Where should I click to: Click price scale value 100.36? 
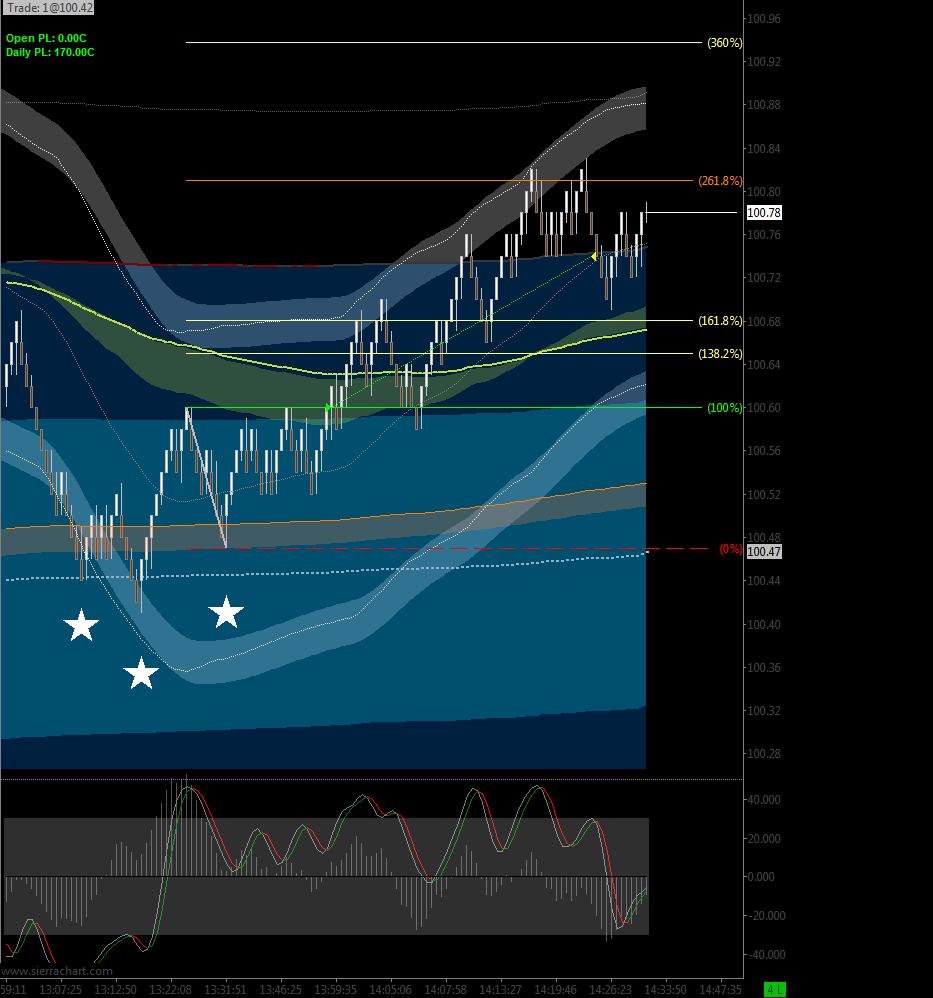pos(764,668)
